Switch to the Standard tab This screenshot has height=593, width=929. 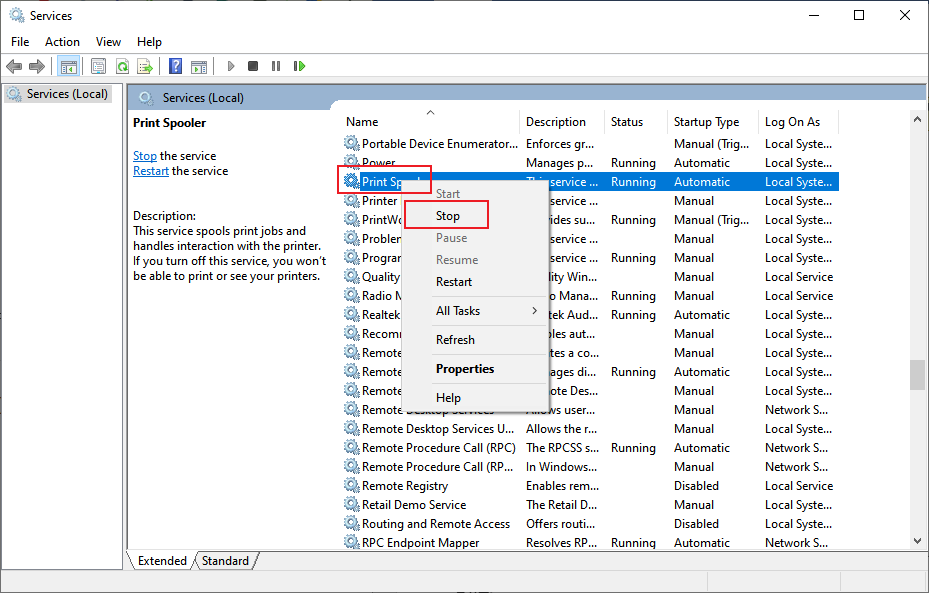[x=225, y=561]
